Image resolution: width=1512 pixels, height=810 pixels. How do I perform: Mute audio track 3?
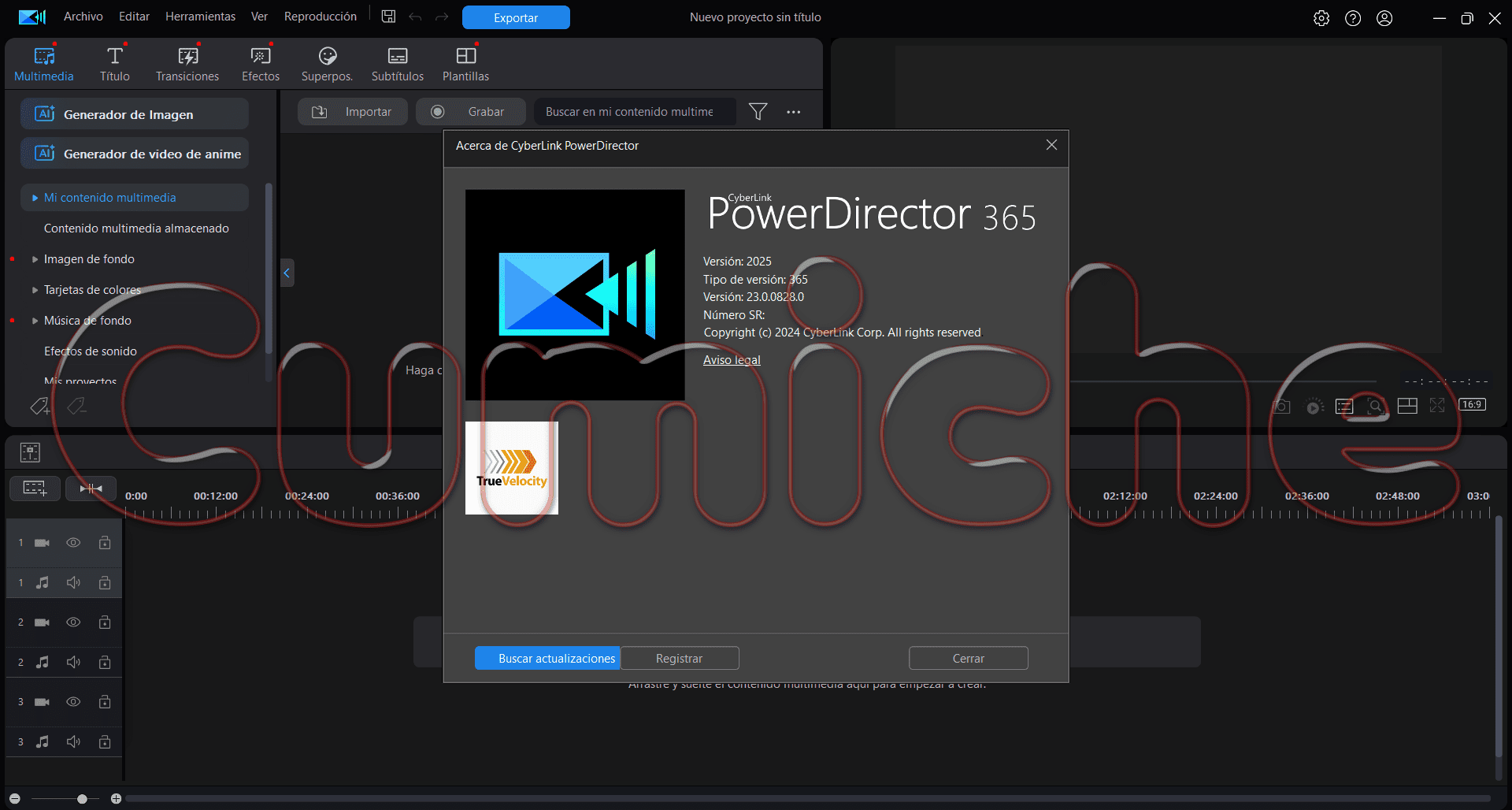(x=73, y=741)
